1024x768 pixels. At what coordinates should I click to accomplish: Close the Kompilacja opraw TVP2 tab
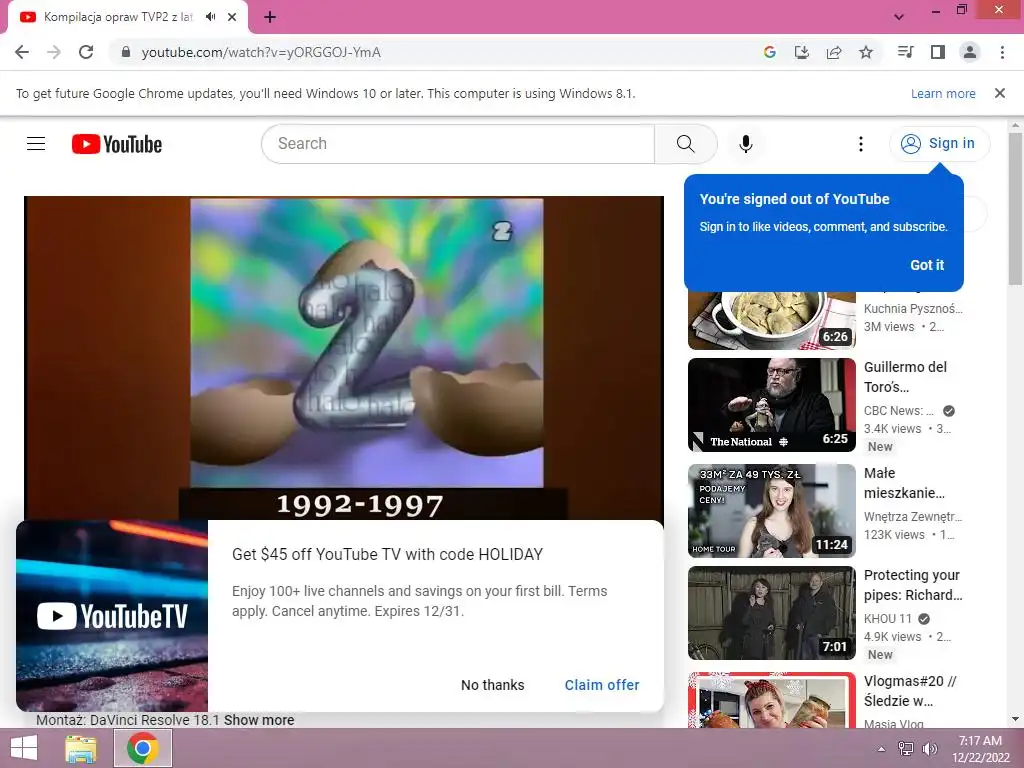click(x=232, y=17)
